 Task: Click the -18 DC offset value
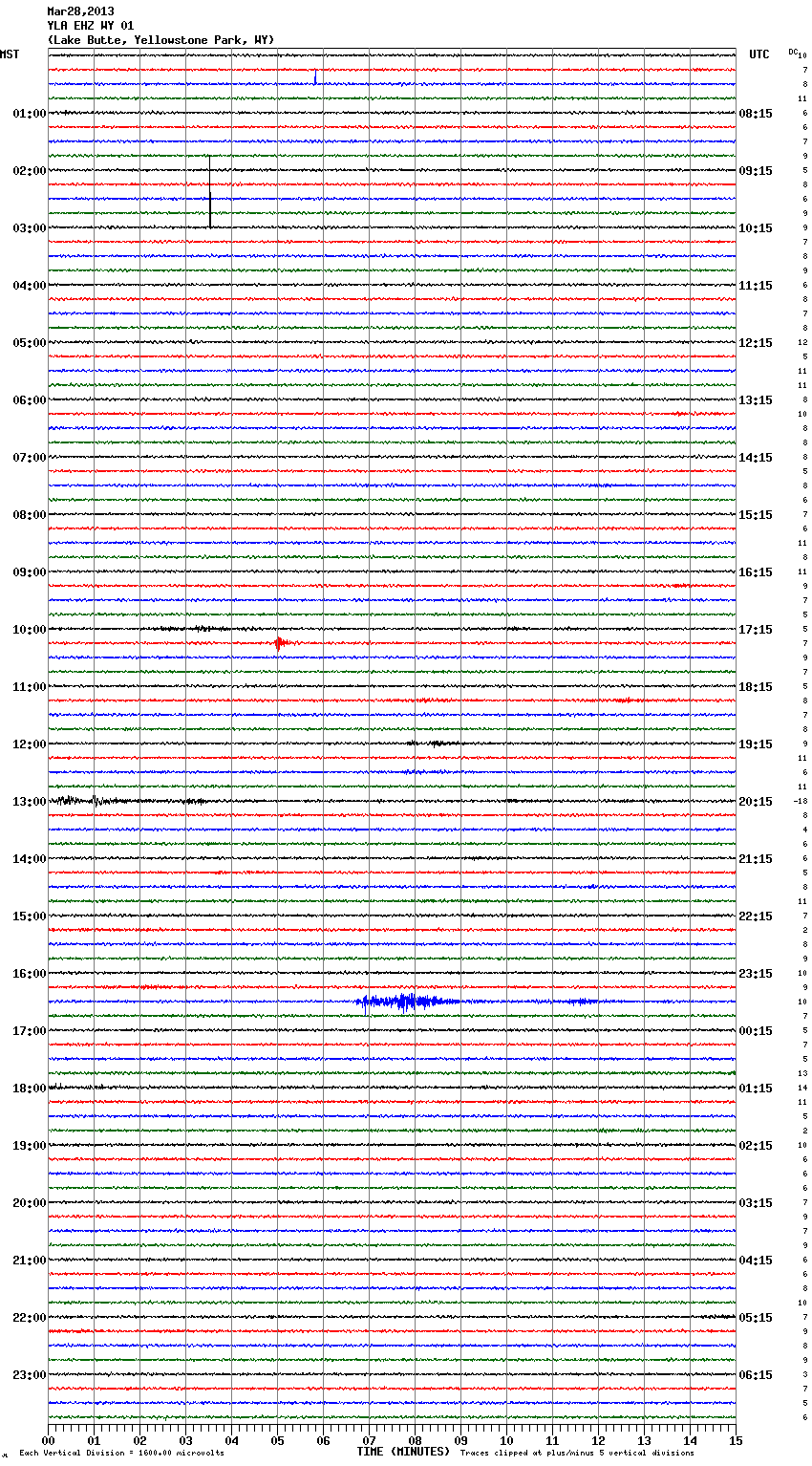(801, 801)
